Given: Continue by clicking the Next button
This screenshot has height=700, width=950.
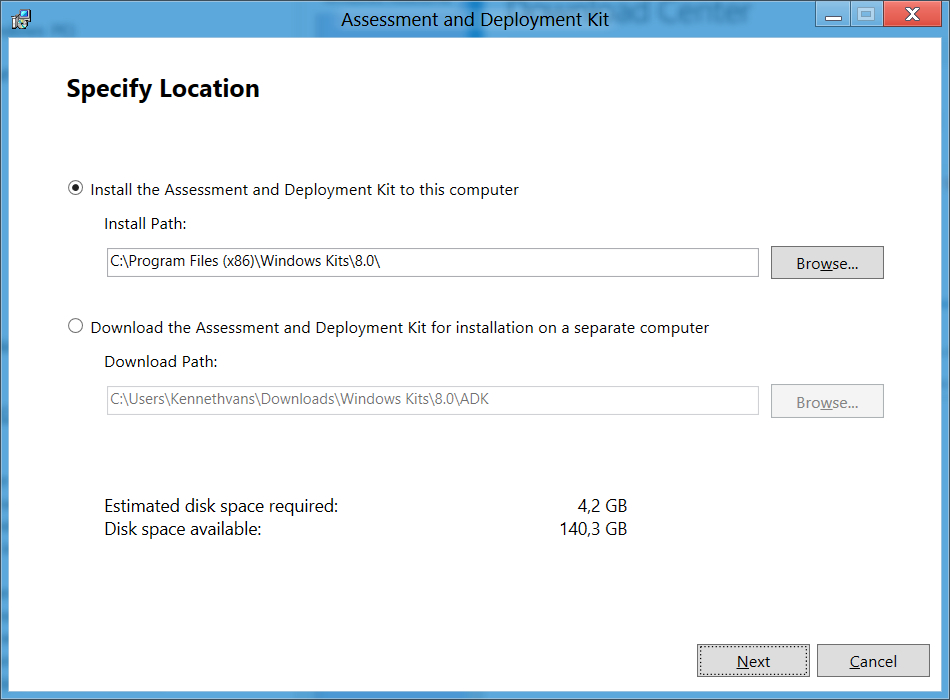Looking at the screenshot, I should (753, 661).
